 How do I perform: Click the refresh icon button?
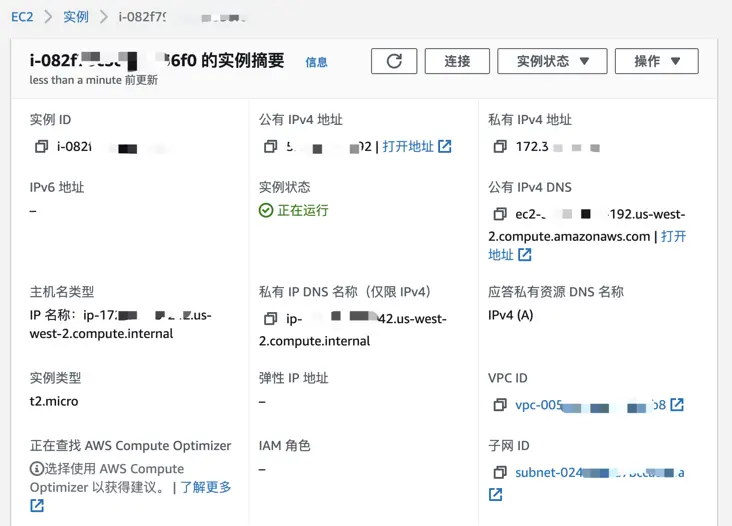394,61
